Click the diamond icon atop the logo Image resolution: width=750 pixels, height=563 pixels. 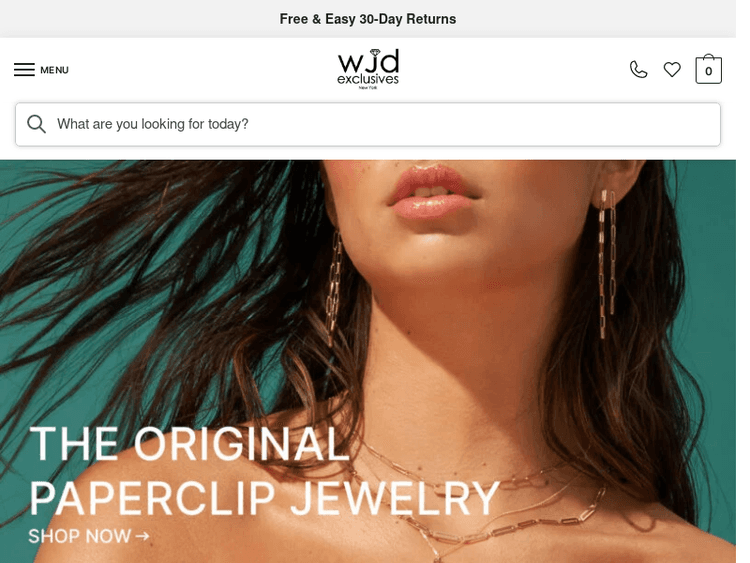(375, 52)
